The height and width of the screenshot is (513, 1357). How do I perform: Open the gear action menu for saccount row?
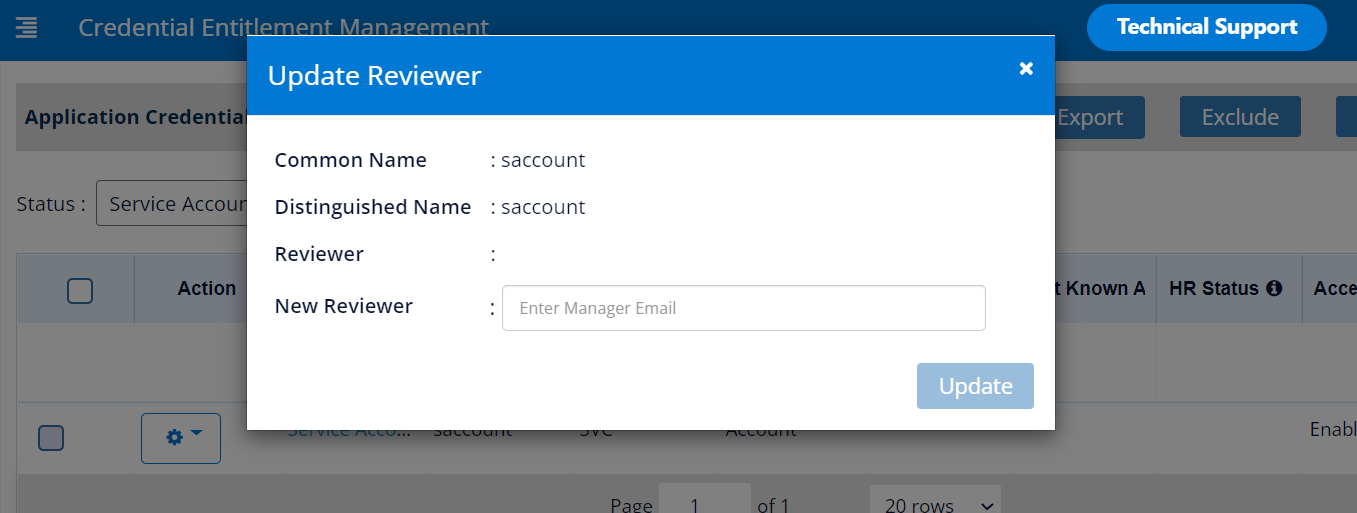[x=181, y=437]
